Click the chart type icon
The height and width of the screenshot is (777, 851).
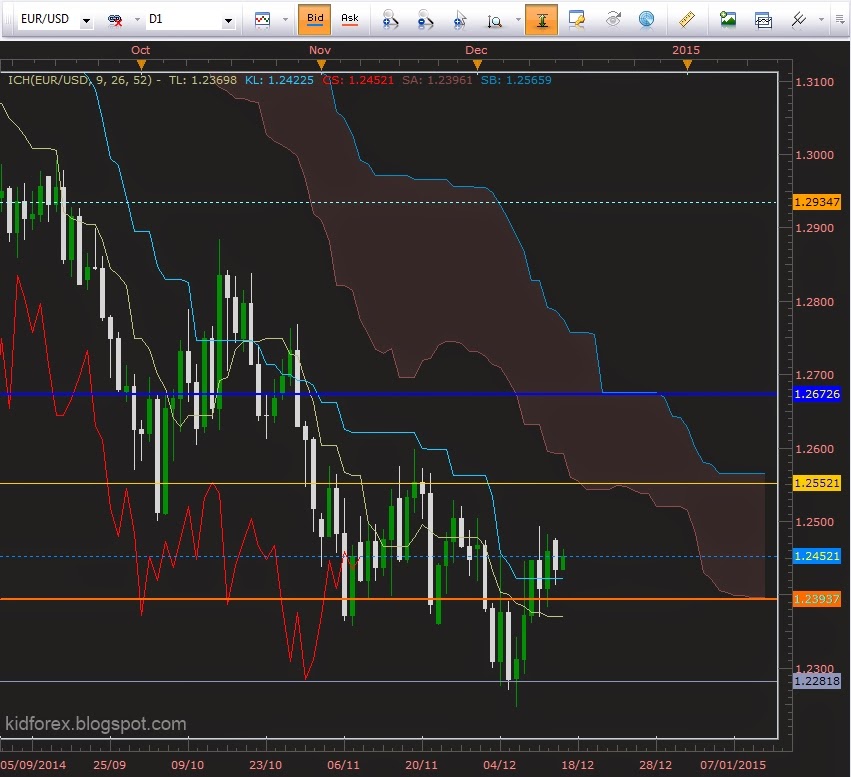263,20
